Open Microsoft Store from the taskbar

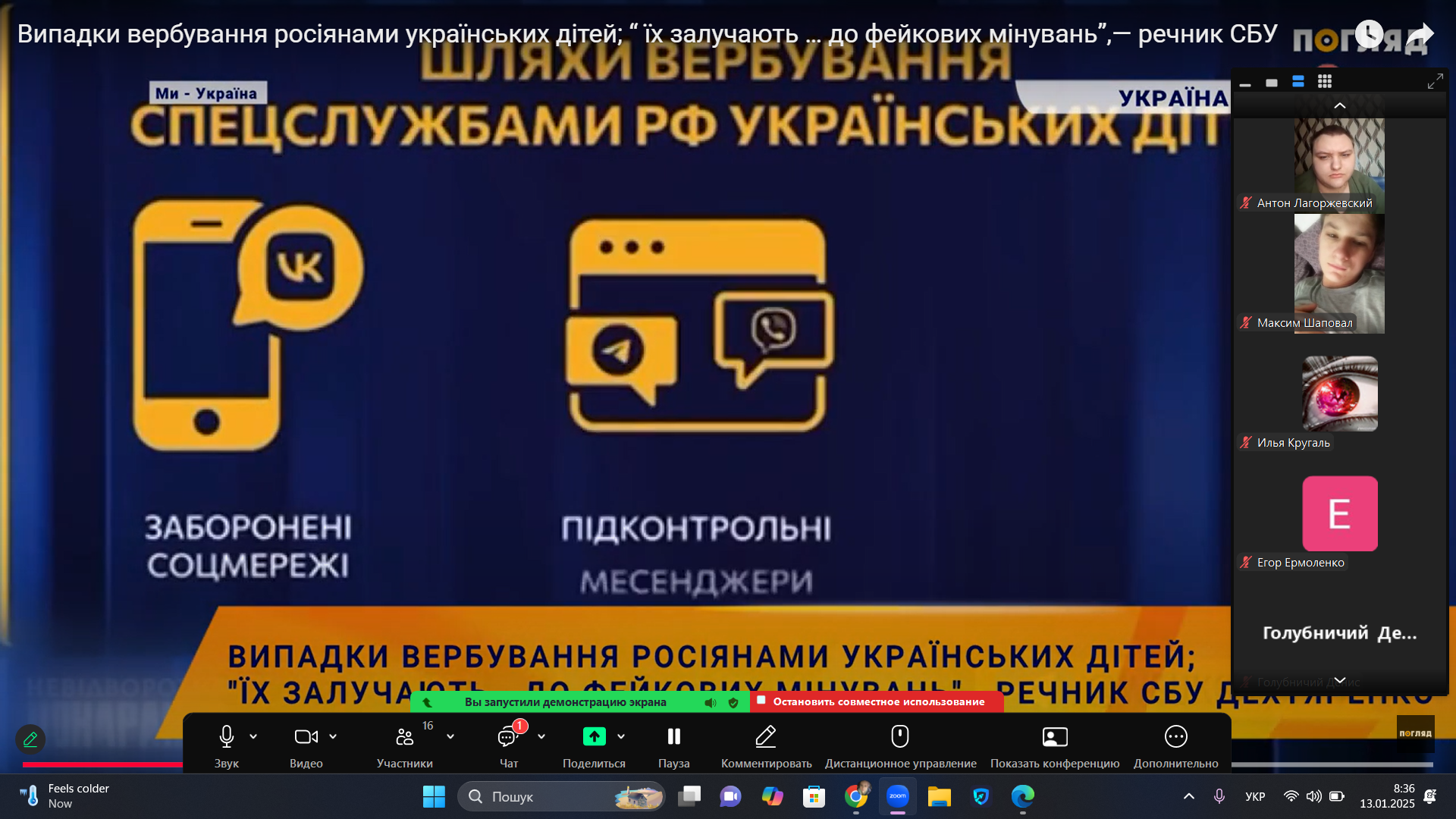tap(814, 796)
